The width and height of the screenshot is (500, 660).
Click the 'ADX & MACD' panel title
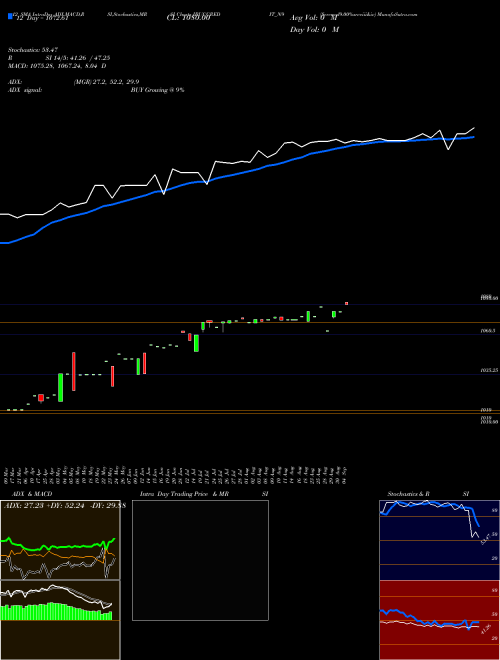coord(32,494)
